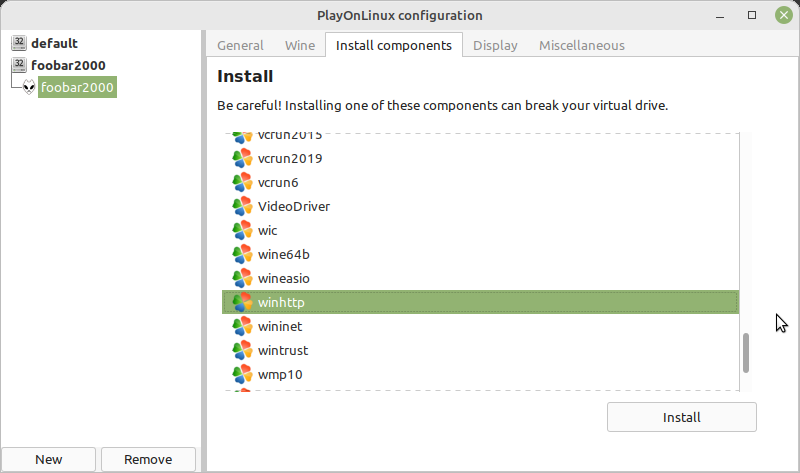Click the wineasio component icon
Image resolution: width=800 pixels, height=473 pixels.
click(242, 278)
